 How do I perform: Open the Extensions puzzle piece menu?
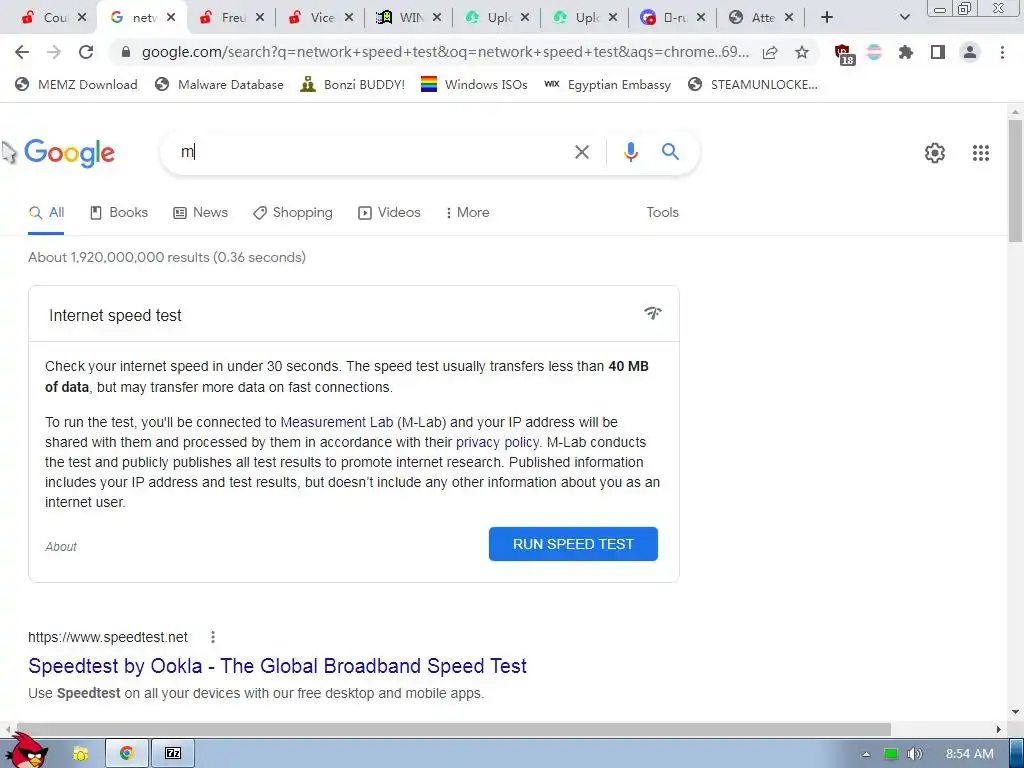click(x=906, y=52)
